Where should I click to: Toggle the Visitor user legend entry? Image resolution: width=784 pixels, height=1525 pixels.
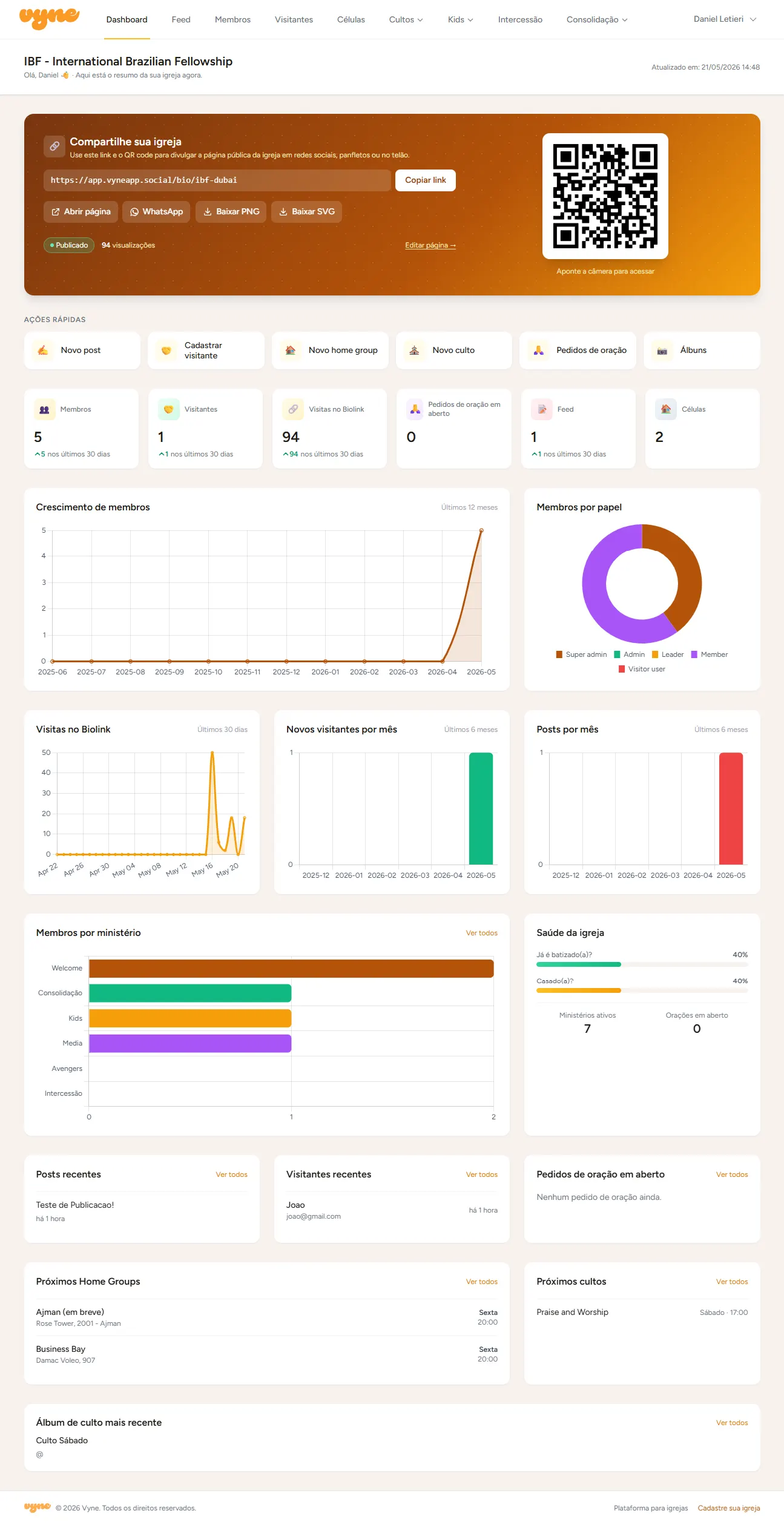point(642,669)
